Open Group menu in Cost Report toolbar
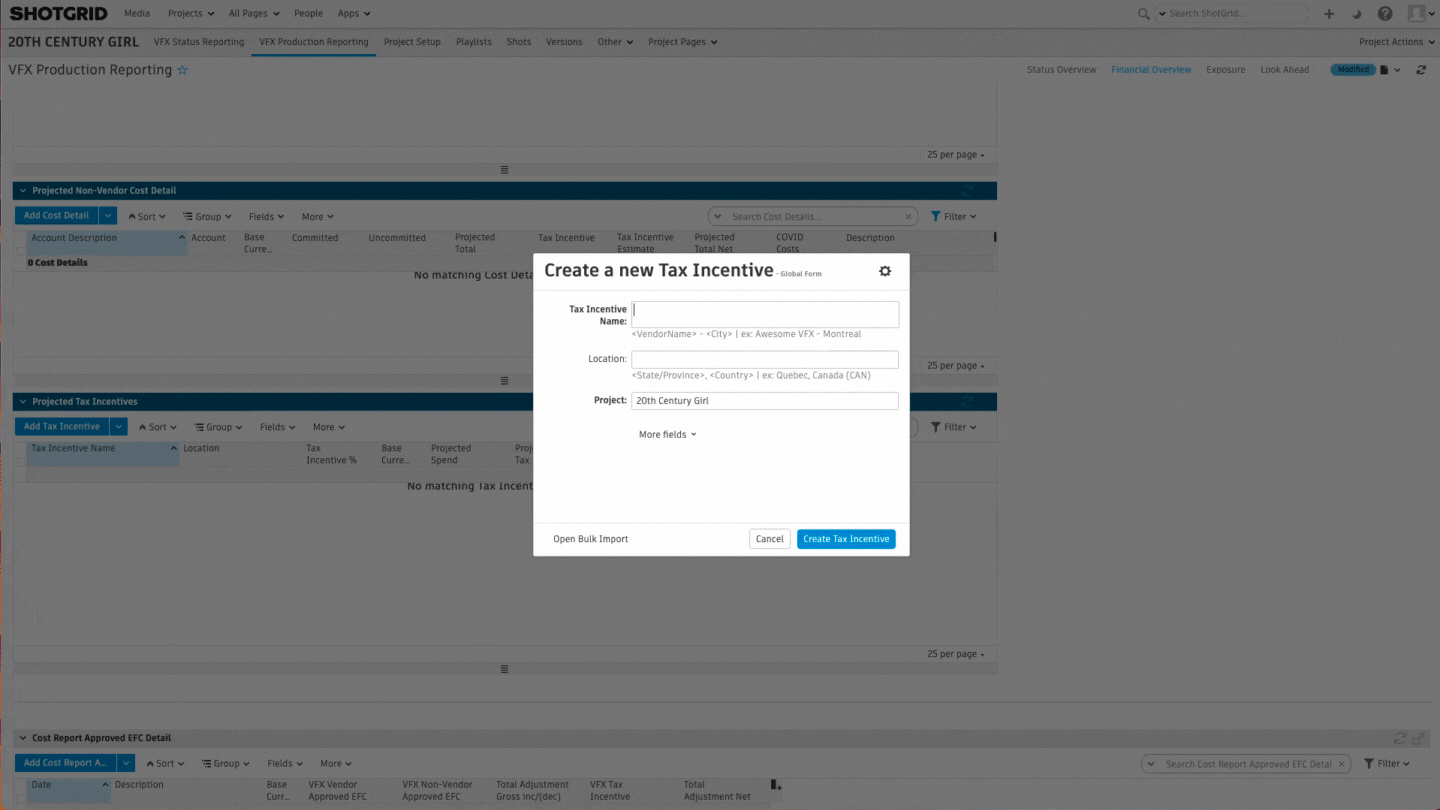Screen dimensions: 1440x810 tap(225, 764)
